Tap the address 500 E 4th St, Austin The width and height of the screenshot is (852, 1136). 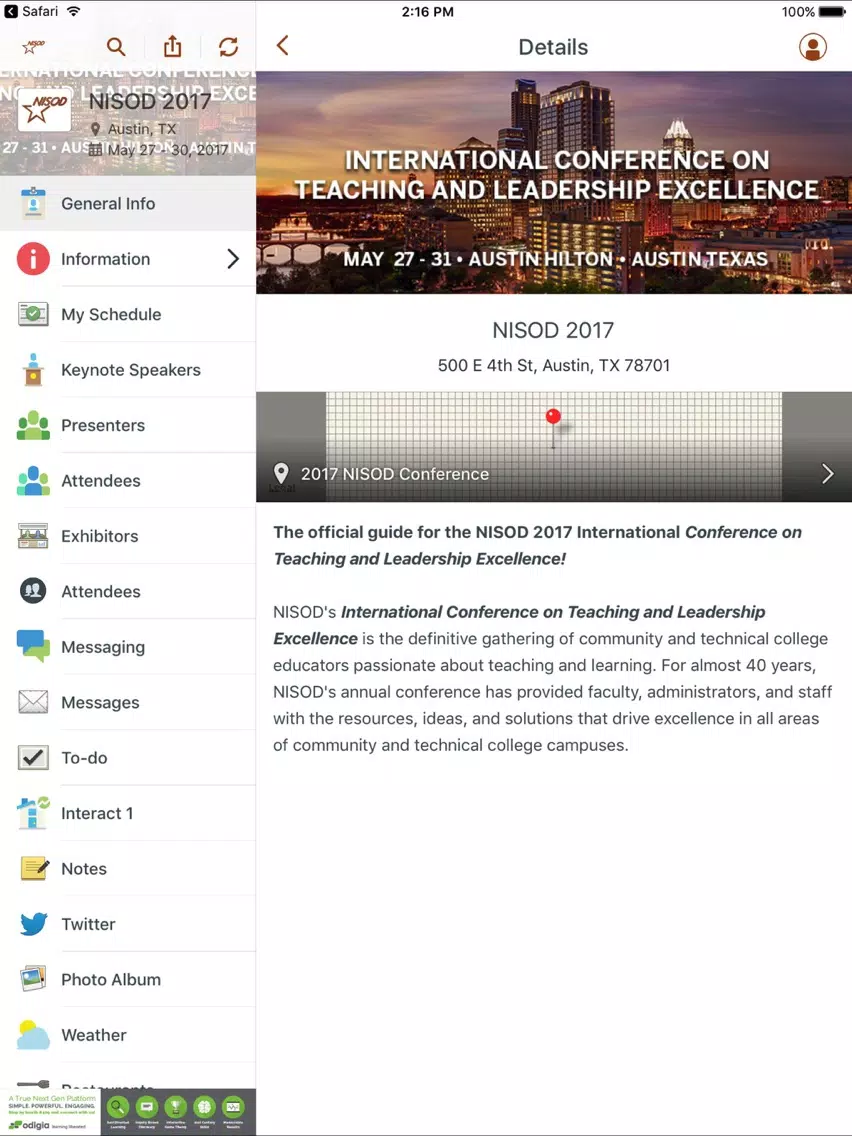pyautogui.click(x=554, y=365)
